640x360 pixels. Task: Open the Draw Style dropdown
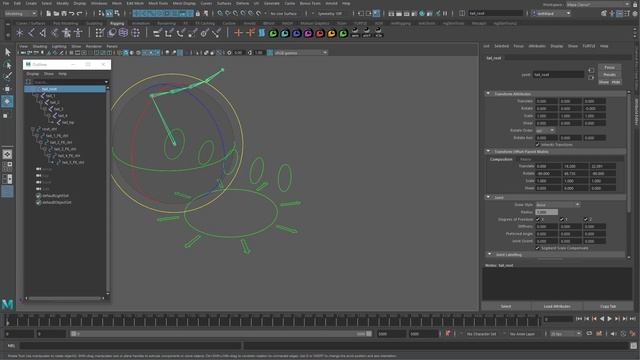[x=558, y=204]
